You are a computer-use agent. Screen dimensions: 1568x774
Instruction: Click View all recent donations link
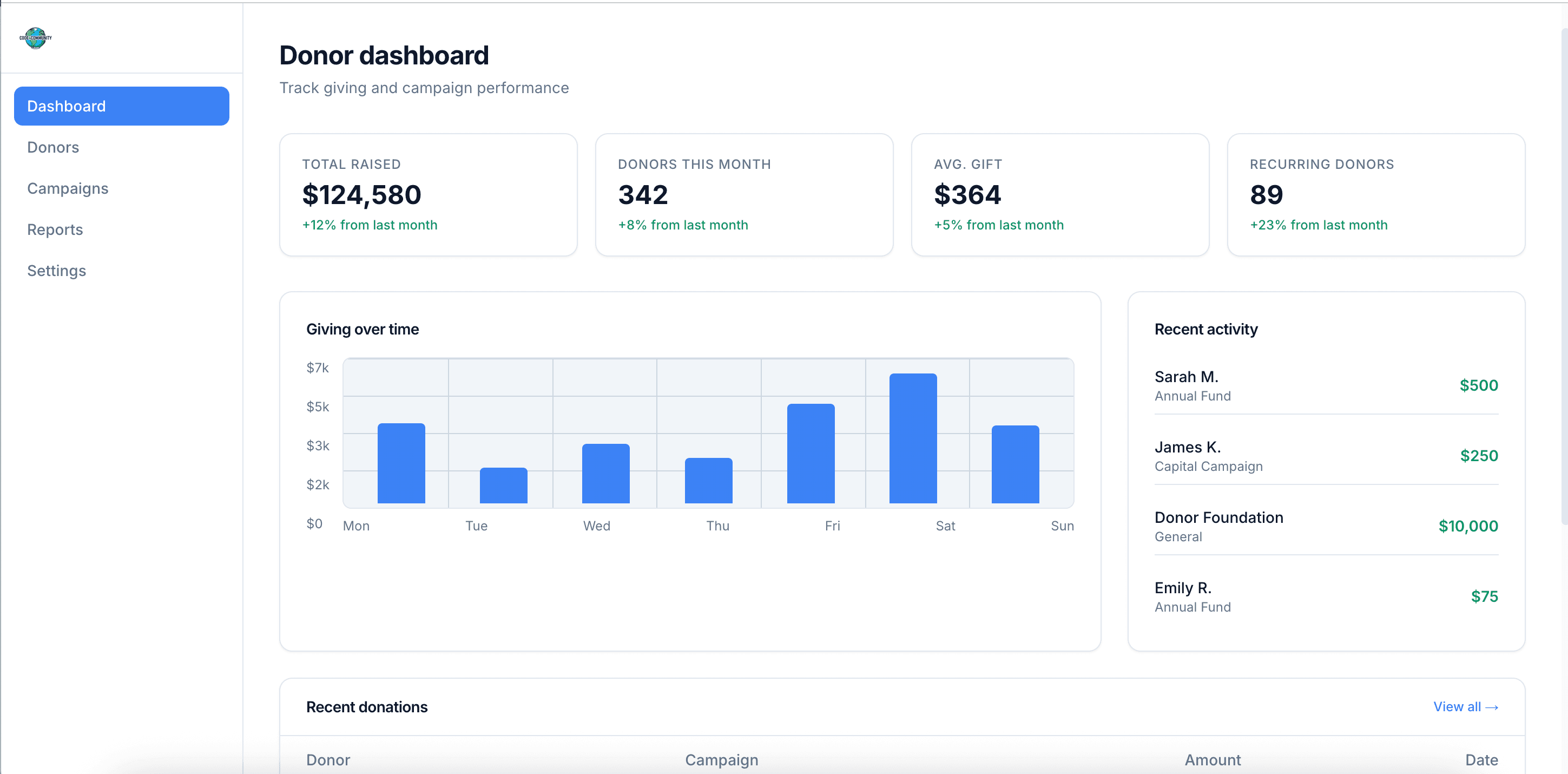coord(1466,706)
